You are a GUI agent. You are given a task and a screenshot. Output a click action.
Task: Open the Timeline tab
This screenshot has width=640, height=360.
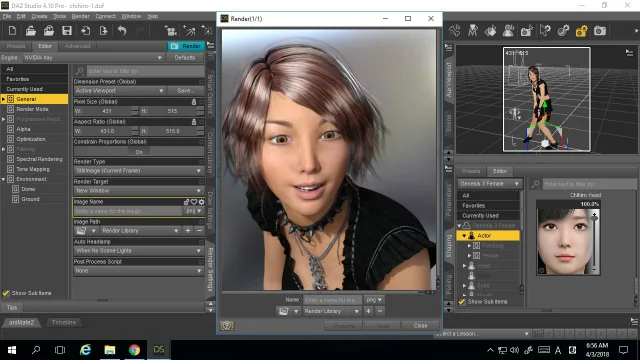point(64,322)
